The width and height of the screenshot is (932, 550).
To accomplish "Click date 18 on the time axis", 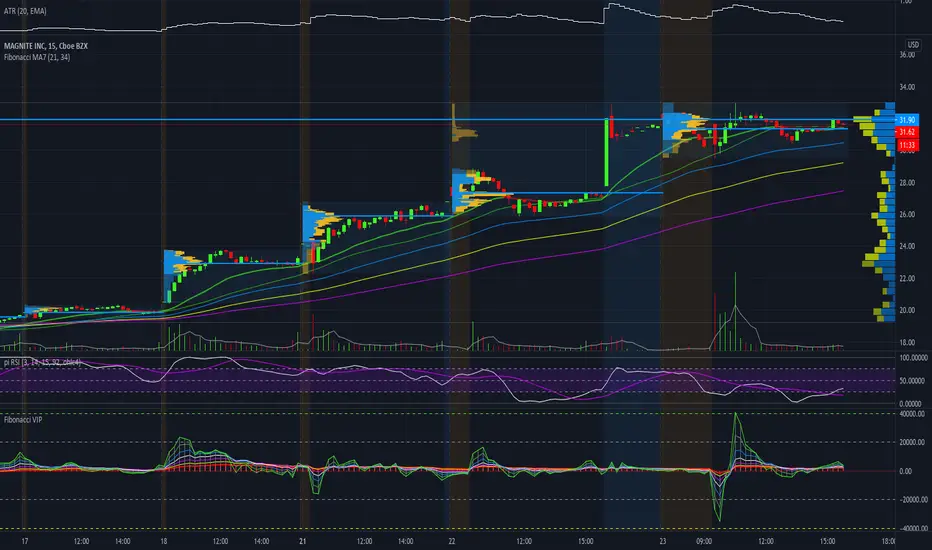I will [x=163, y=542].
